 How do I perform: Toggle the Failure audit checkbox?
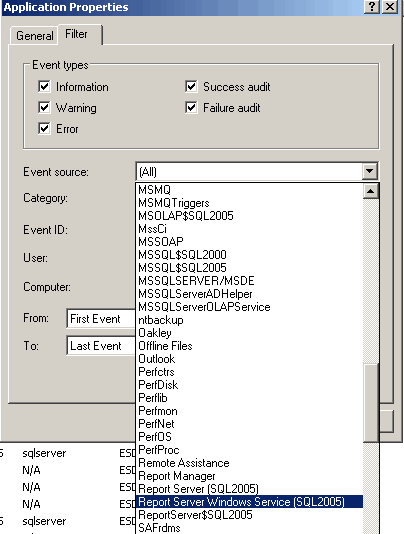(191, 108)
